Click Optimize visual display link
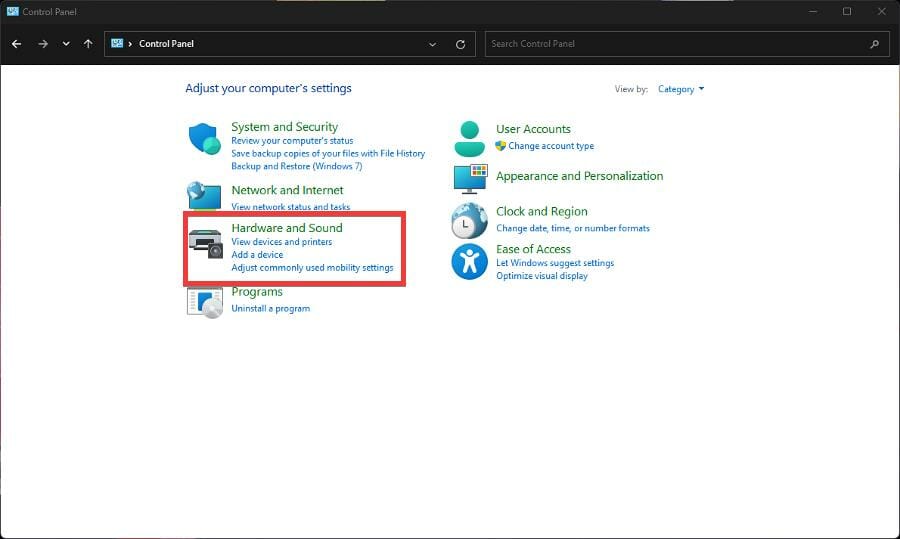The height and width of the screenshot is (539, 900). tap(542, 276)
